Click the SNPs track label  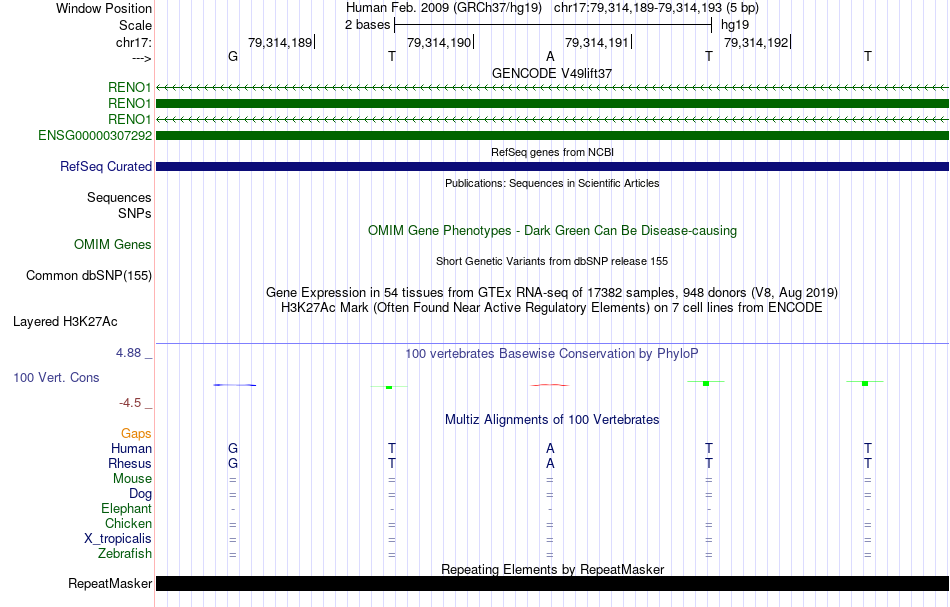coord(135,213)
